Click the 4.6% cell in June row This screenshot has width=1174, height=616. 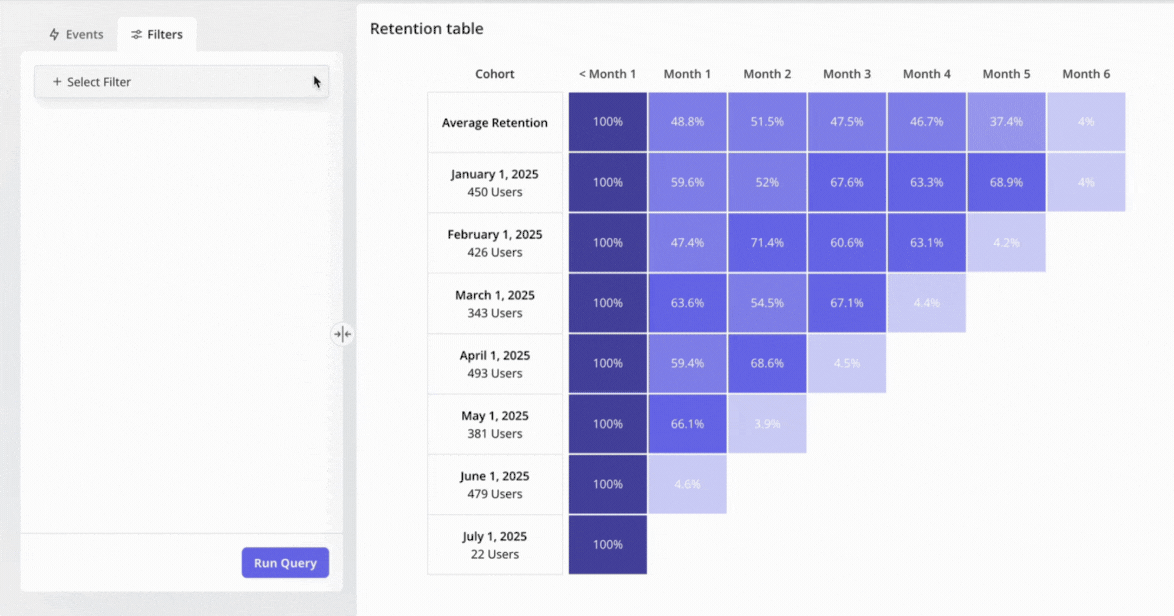687,484
